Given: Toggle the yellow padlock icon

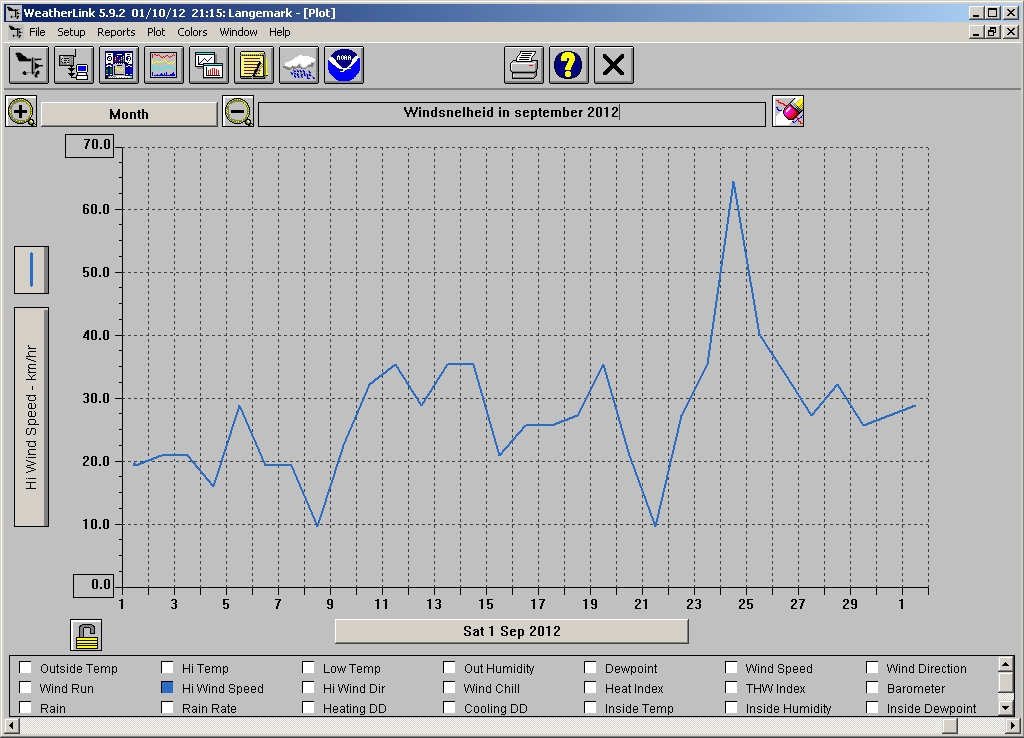Looking at the screenshot, I should [86, 635].
